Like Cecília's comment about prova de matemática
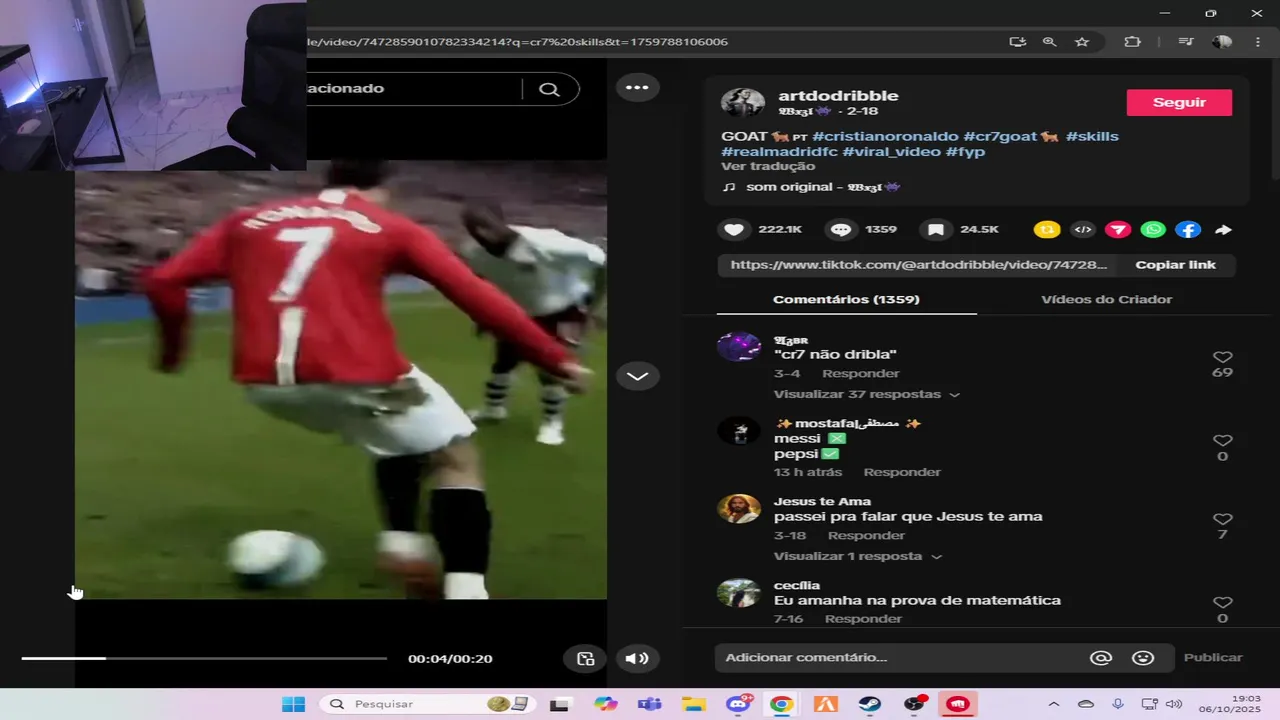The height and width of the screenshot is (720, 1280). (x=1222, y=602)
